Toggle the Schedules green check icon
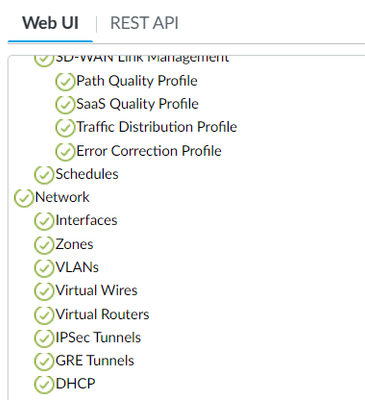 [44, 175]
